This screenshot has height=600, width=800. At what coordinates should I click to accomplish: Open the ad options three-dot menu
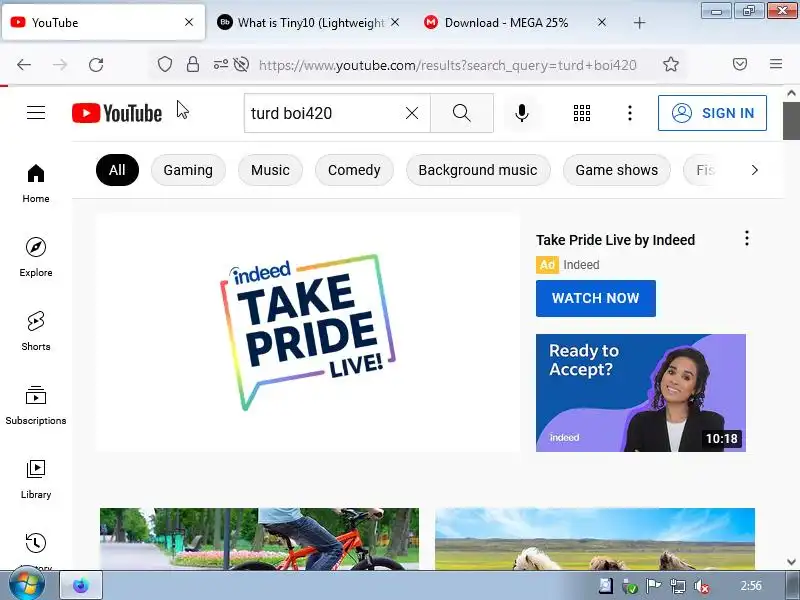coord(747,238)
